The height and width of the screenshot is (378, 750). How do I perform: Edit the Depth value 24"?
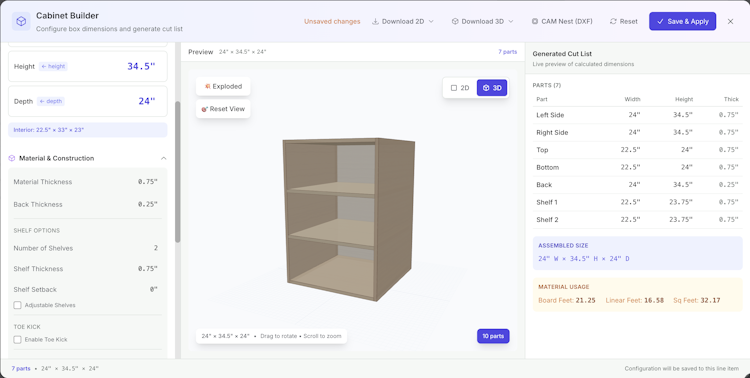tap(147, 101)
